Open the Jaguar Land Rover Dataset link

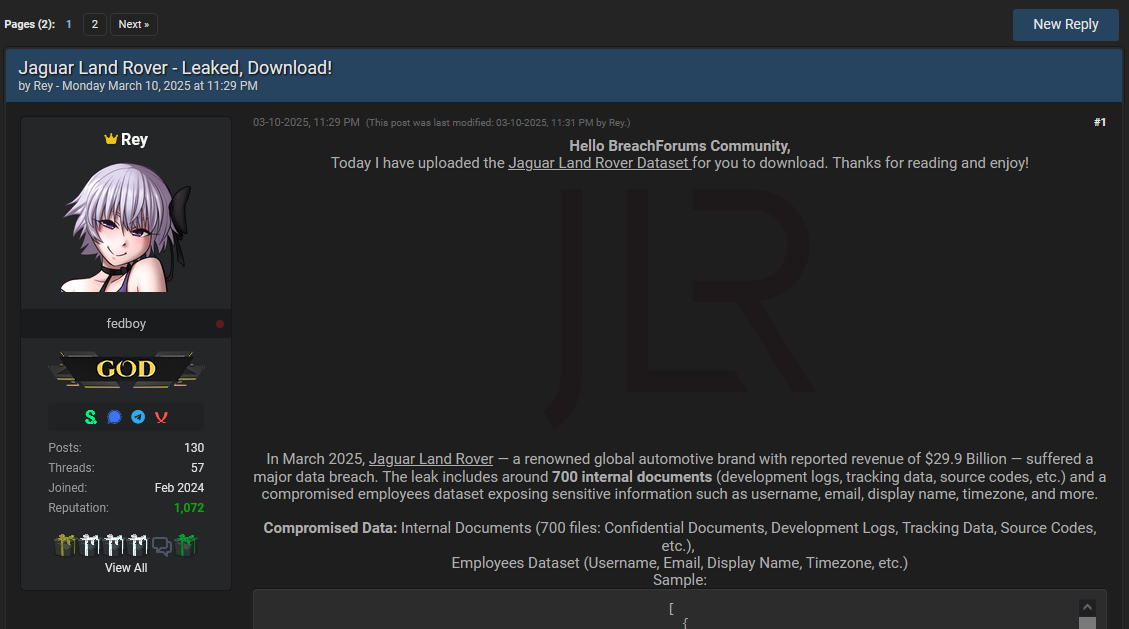(x=600, y=163)
